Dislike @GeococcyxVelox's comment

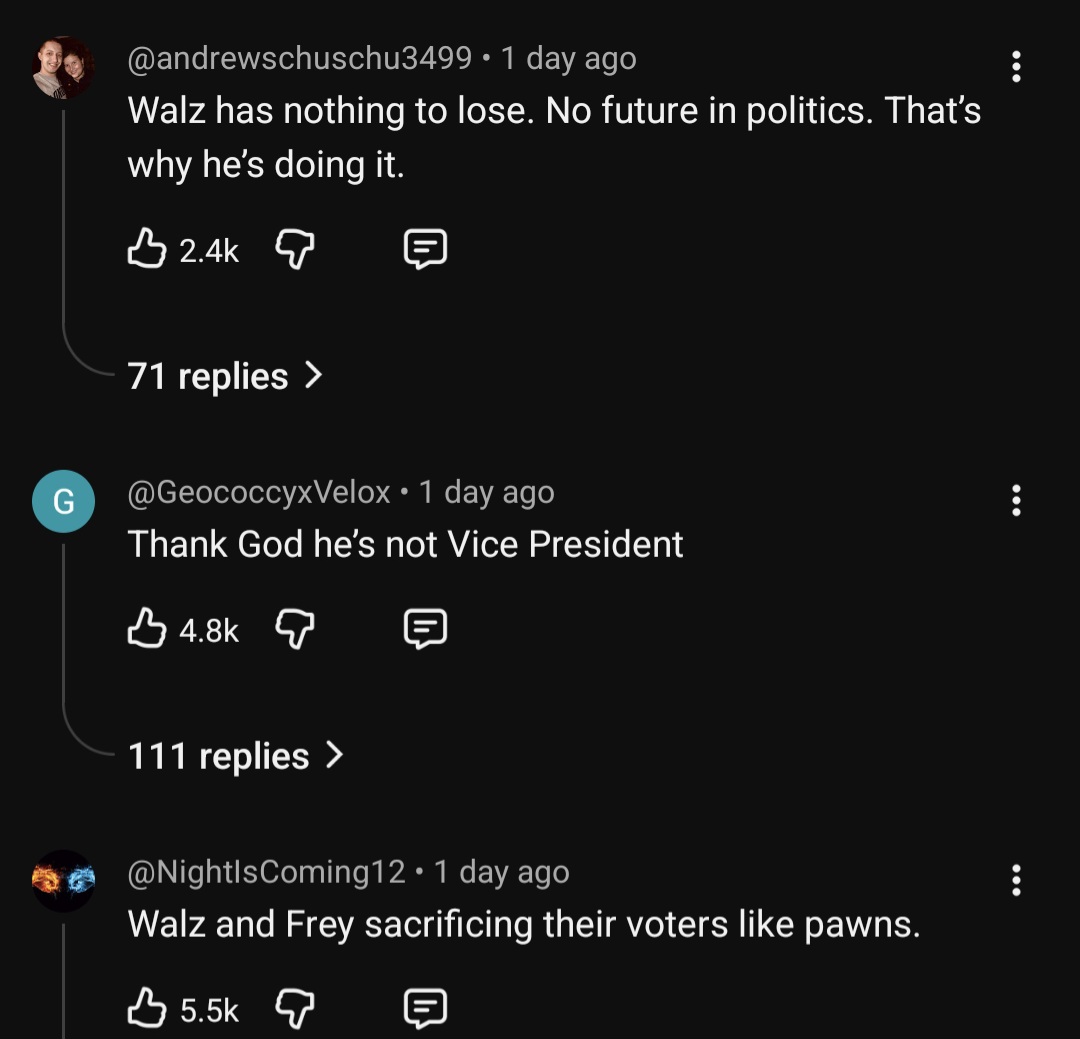click(x=294, y=629)
